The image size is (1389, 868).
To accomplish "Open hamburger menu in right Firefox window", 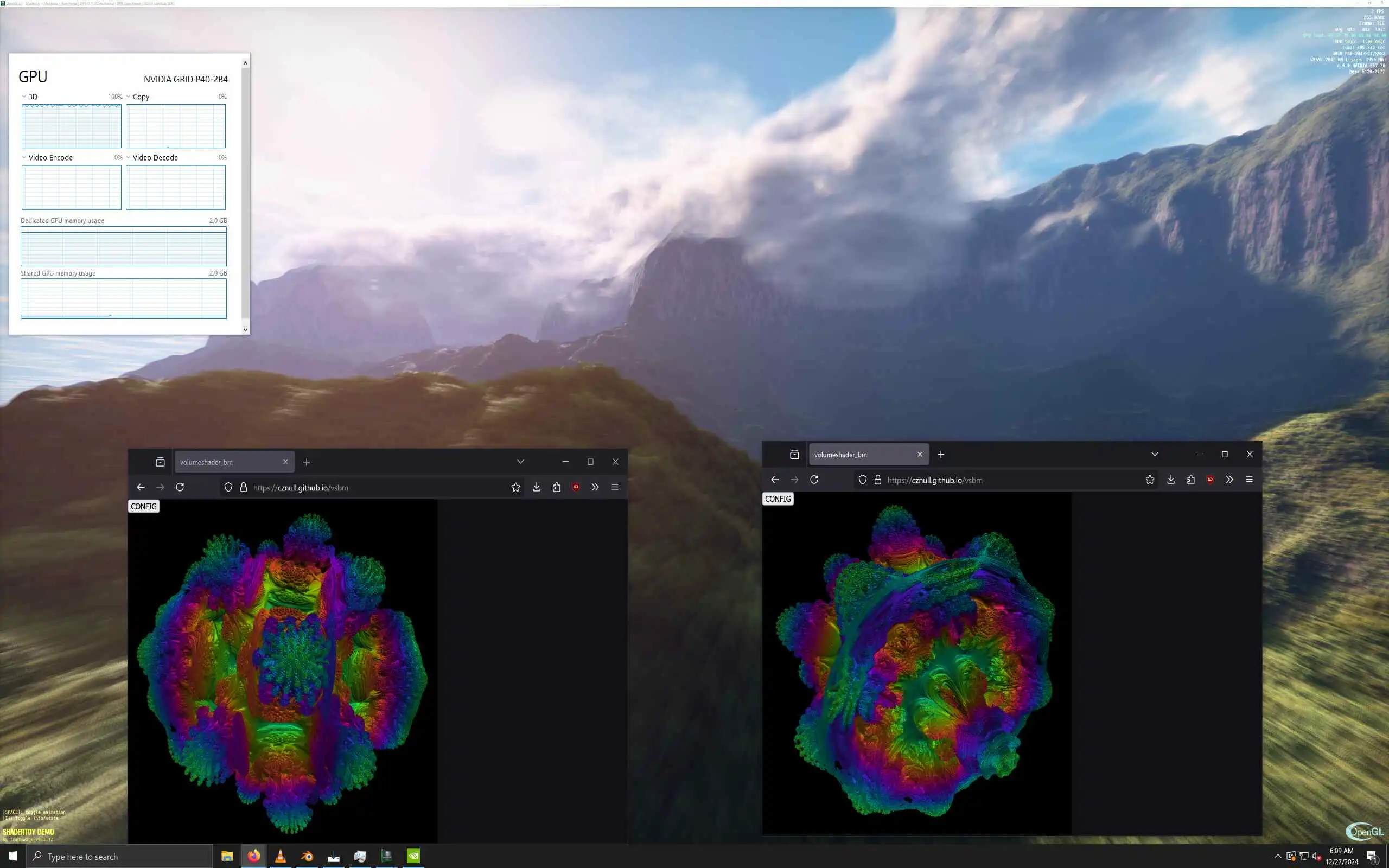I will click(1249, 480).
